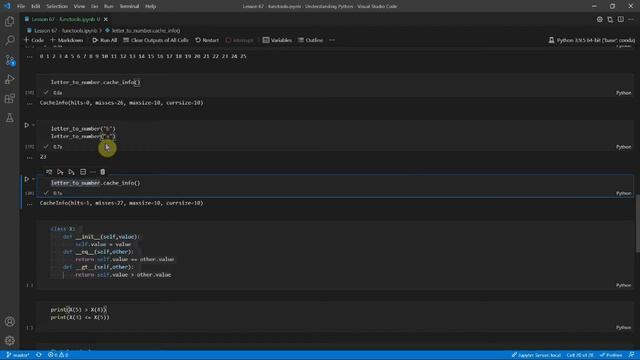
Task: Select the Lesson 67 functools.ipynb tab
Action: point(62,19)
